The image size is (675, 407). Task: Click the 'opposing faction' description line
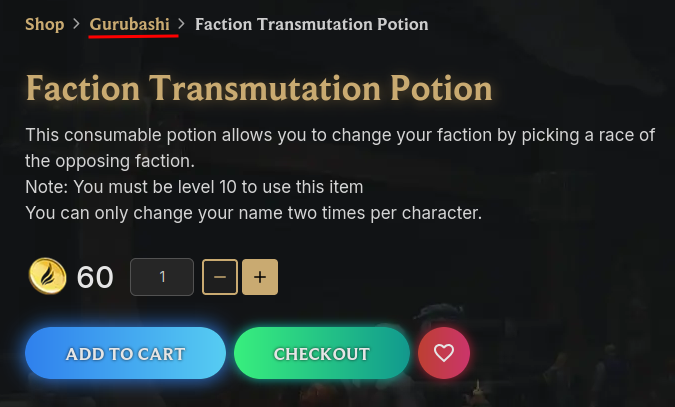[x=110, y=161]
